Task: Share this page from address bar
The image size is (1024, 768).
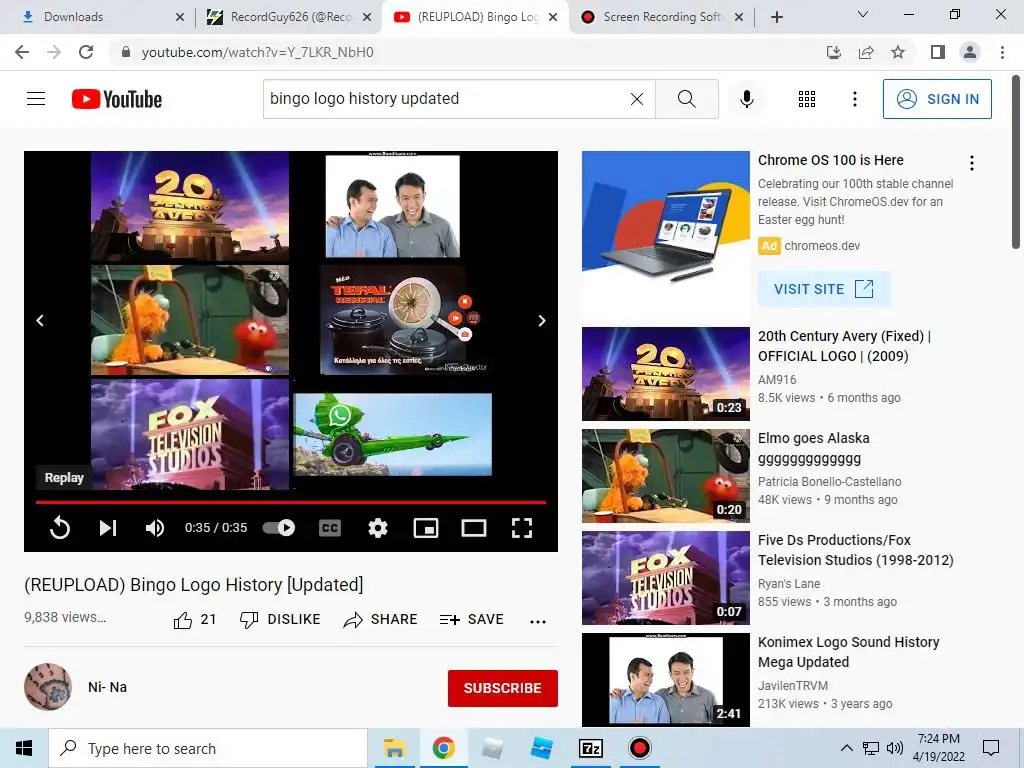Action: [866, 52]
